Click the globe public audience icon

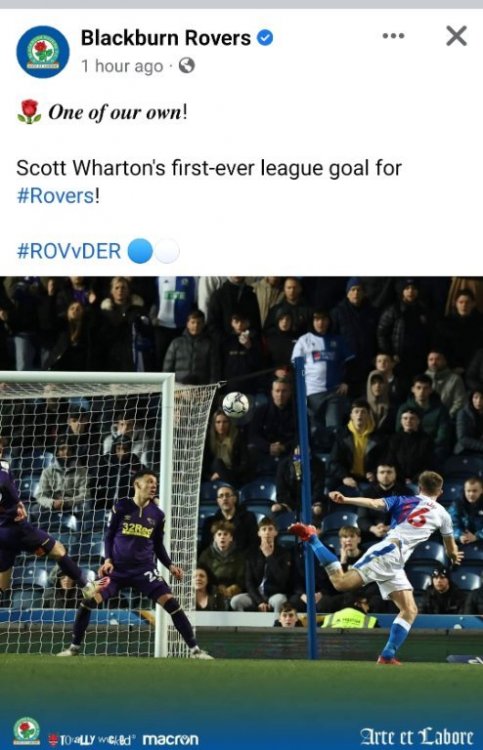tap(187, 65)
